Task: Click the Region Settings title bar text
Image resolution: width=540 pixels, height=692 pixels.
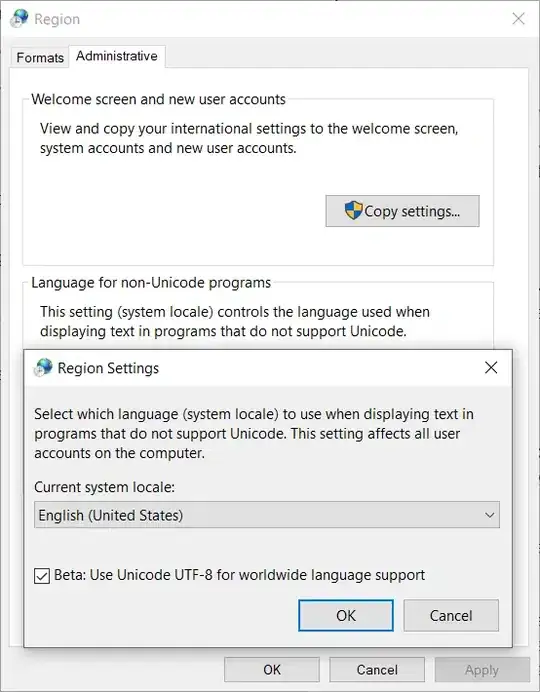Action: tap(108, 368)
